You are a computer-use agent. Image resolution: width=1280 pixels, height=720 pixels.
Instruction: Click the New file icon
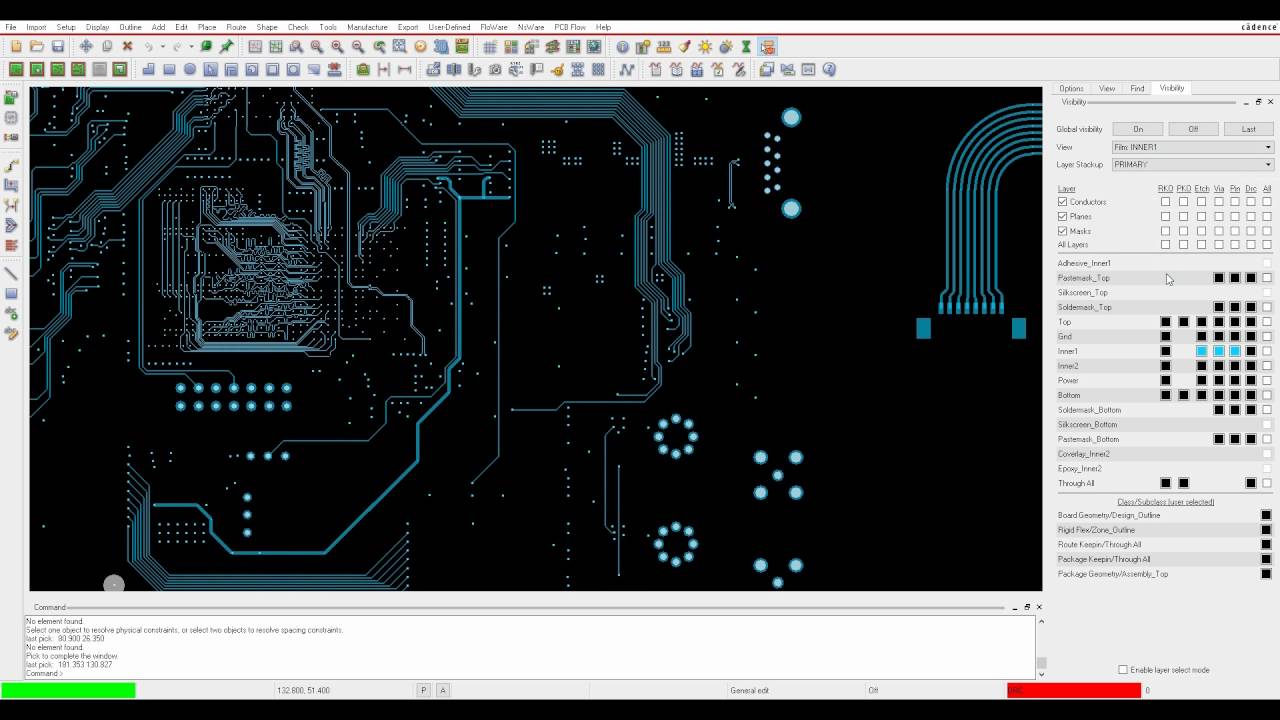tap(16, 47)
